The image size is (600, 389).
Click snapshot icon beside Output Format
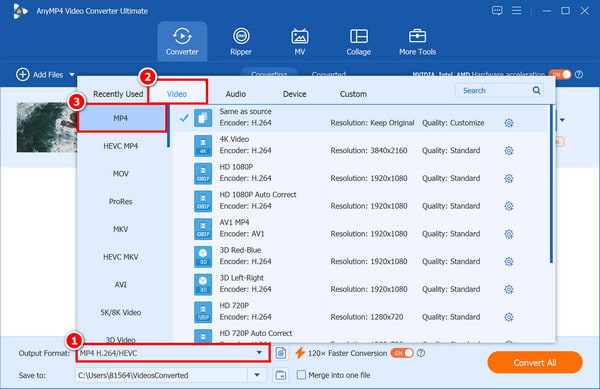coord(281,353)
